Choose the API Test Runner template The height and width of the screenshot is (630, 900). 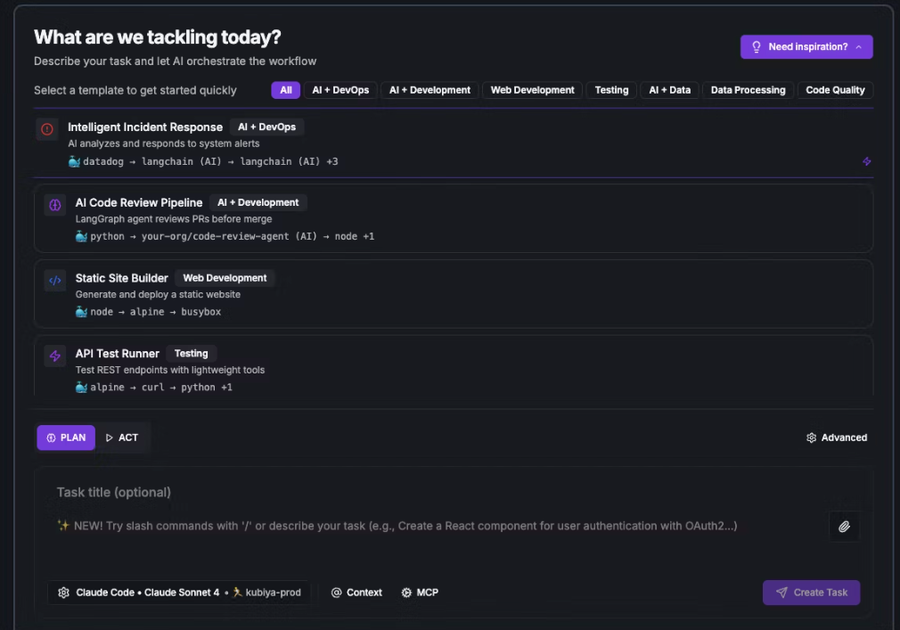pyautogui.click(x=453, y=367)
